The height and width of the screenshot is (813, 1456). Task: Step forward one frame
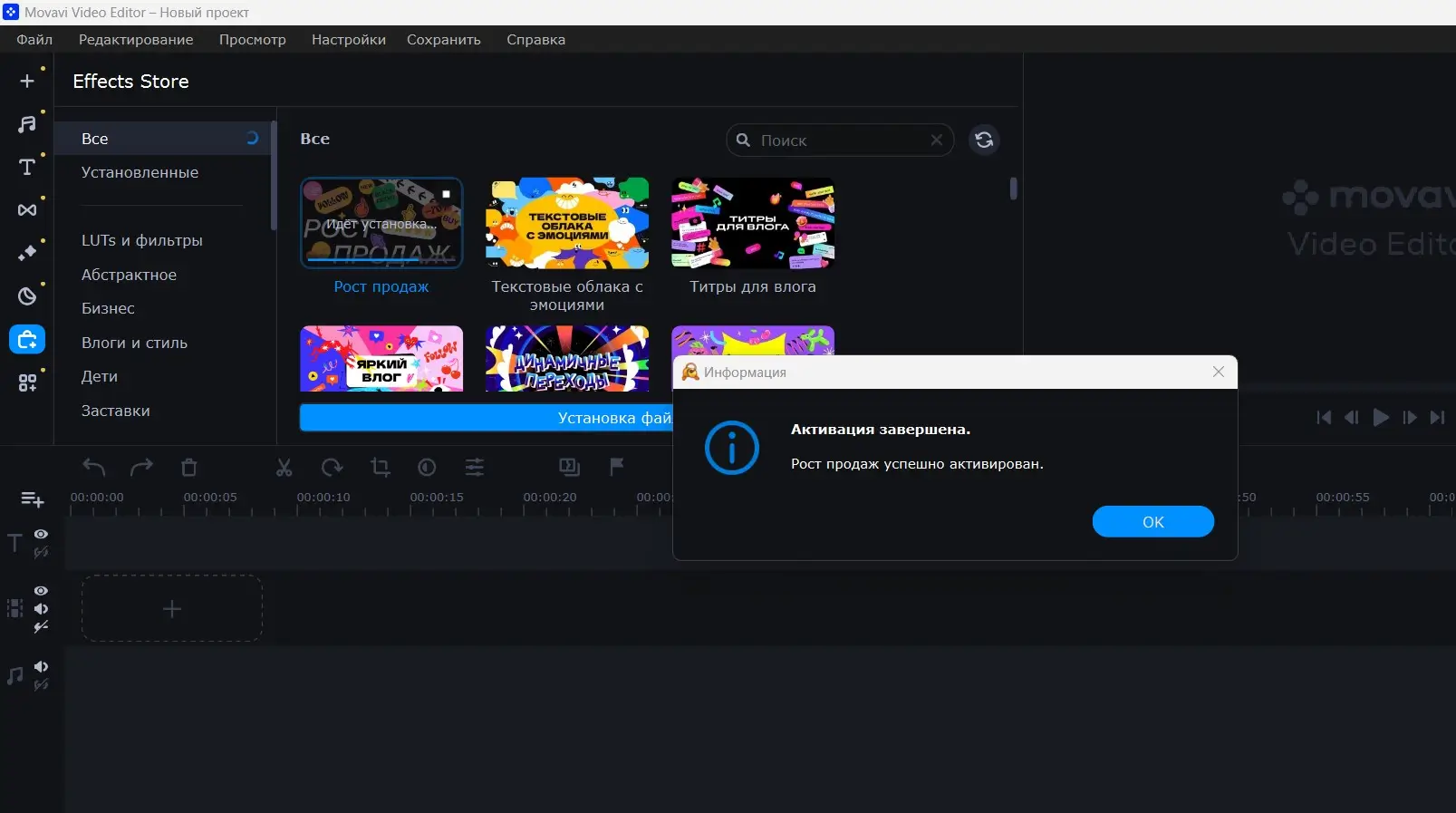(1410, 417)
